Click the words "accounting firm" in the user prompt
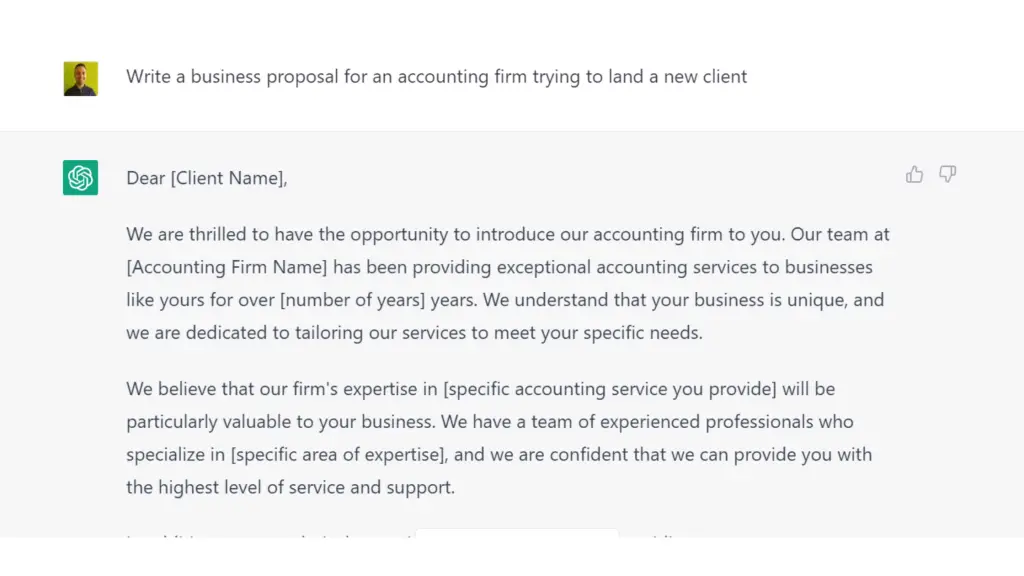Image resolution: width=1024 pixels, height=576 pixels. point(462,77)
